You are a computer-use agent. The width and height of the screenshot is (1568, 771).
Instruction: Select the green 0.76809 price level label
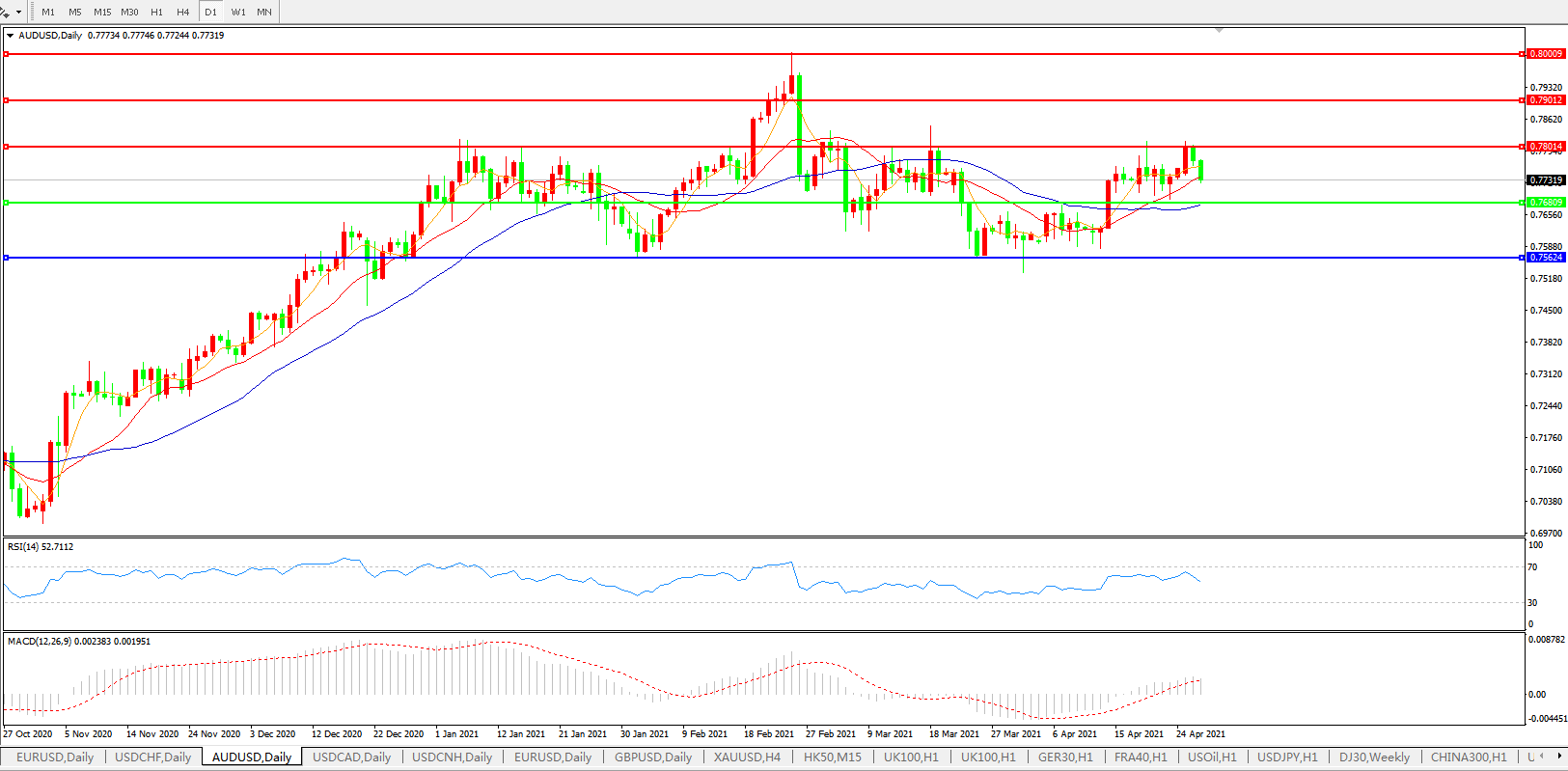click(1546, 203)
